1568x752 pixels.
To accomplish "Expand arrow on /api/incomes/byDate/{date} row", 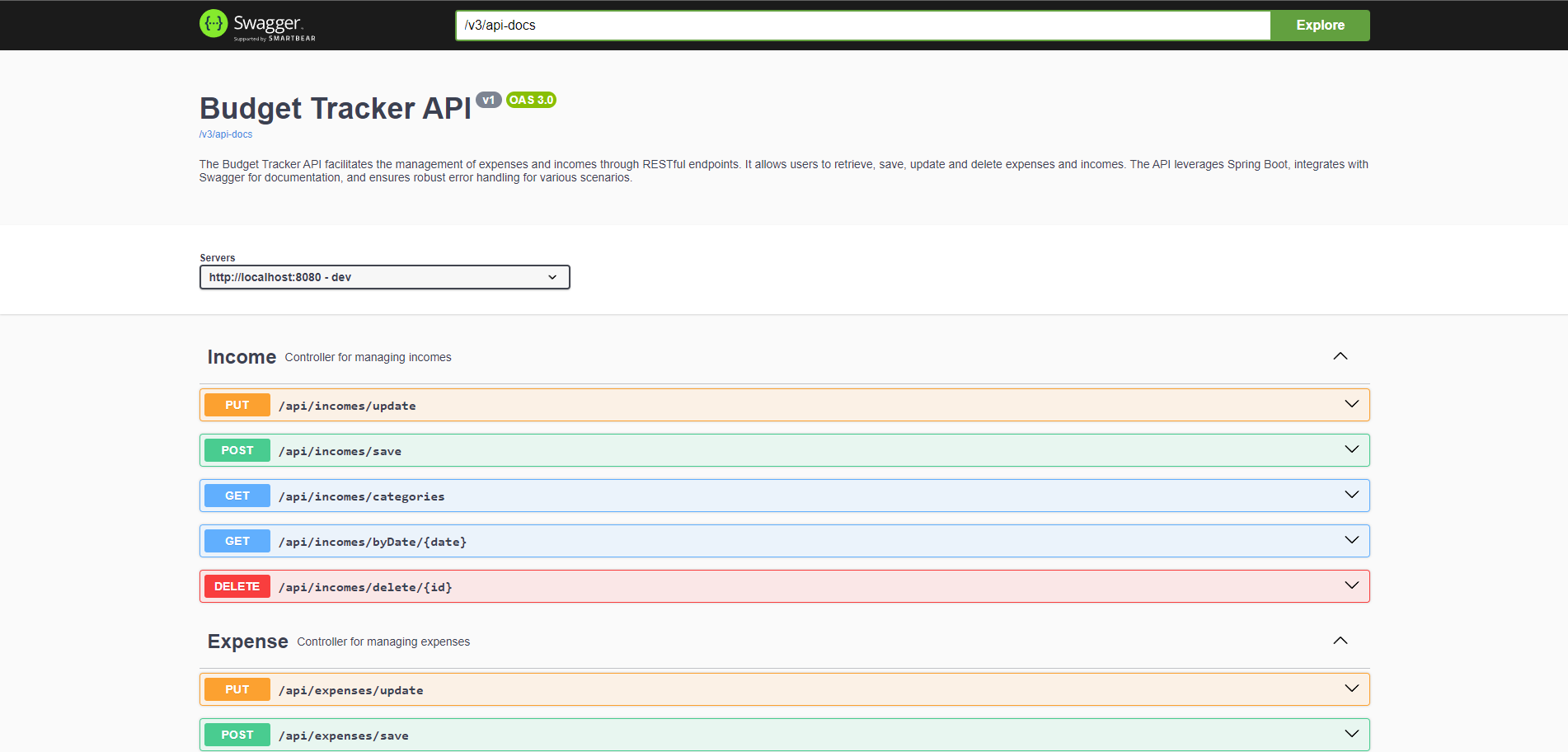I will pyautogui.click(x=1352, y=540).
